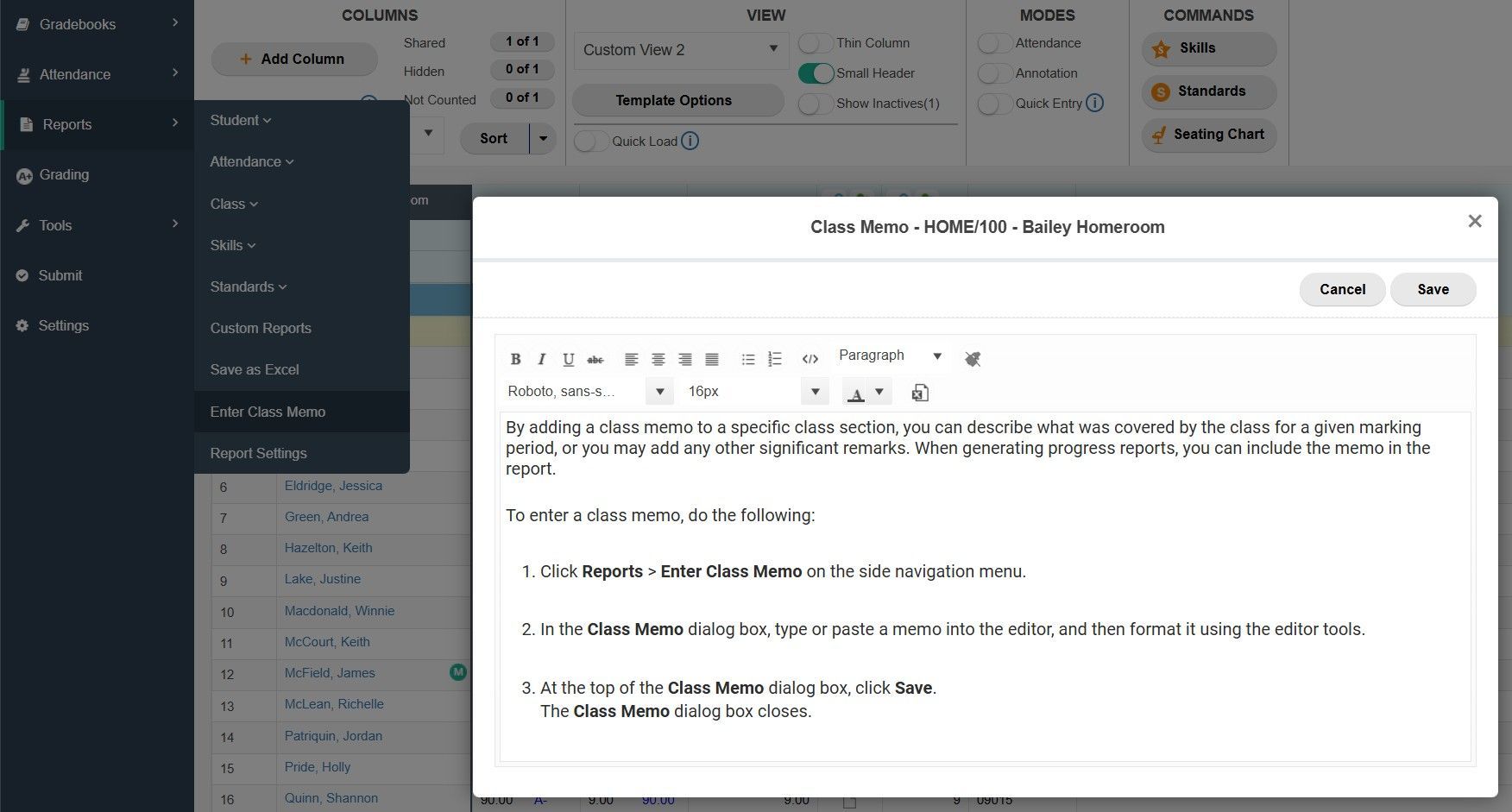Align memo text right
Viewport: 1512px width, 812px height.
[685, 359]
